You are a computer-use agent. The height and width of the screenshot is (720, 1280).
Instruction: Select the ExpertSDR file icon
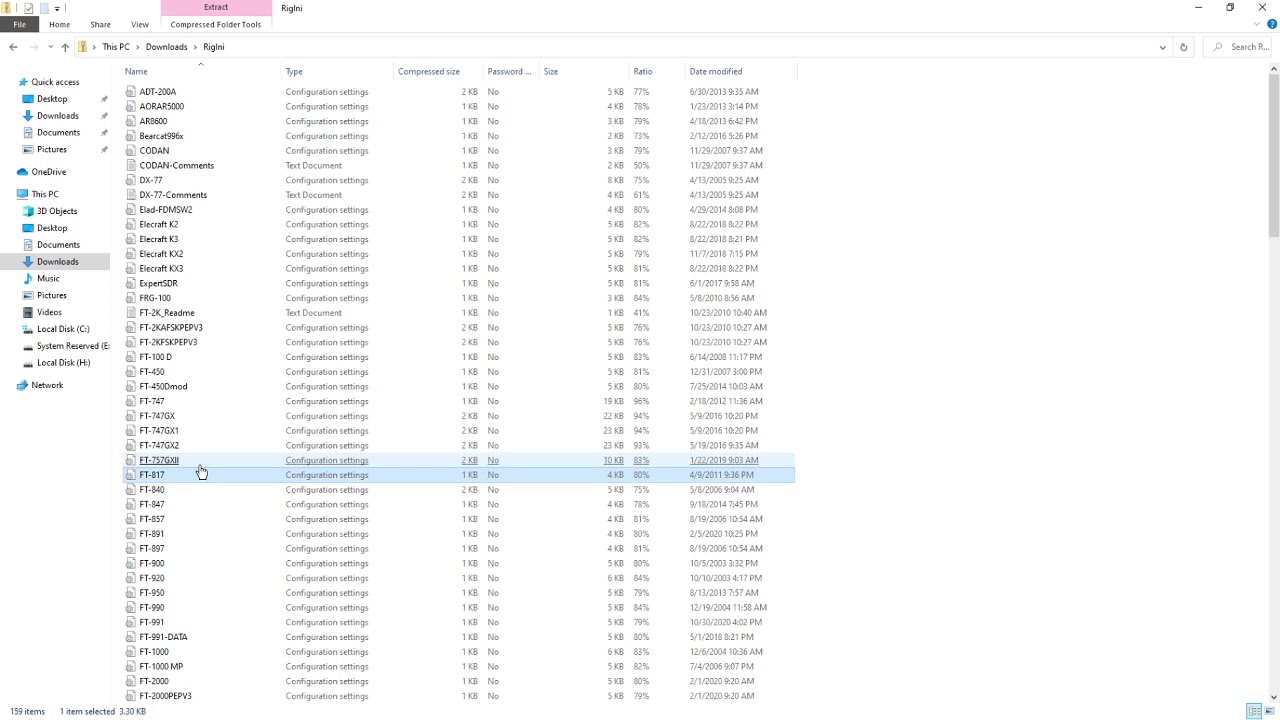(x=131, y=283)
